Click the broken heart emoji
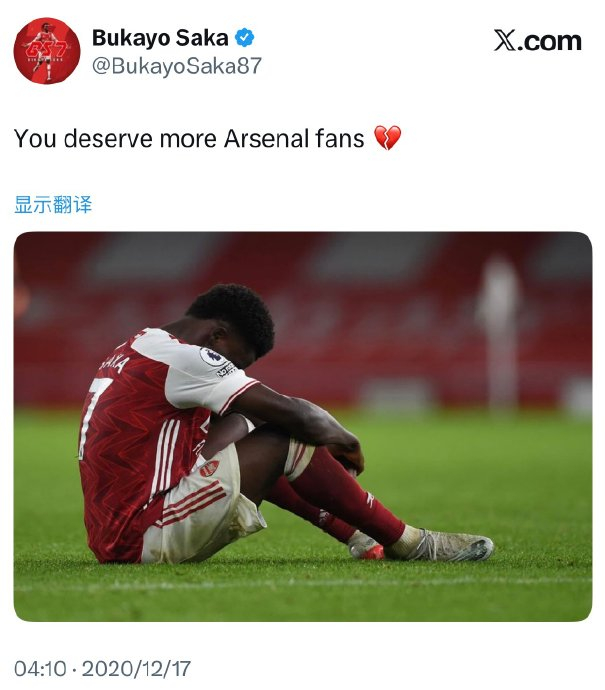The height and width of the screenshot is (690, 605). pos(387,138)
